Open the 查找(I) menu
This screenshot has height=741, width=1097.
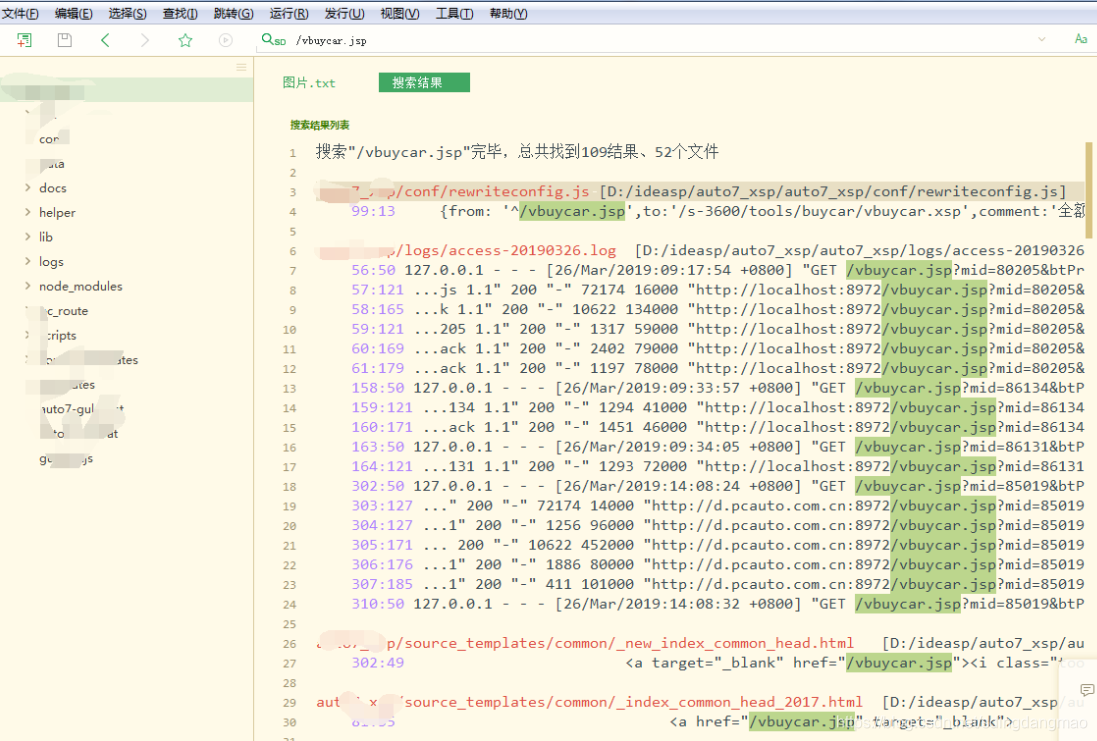click(x=180, y=13)
